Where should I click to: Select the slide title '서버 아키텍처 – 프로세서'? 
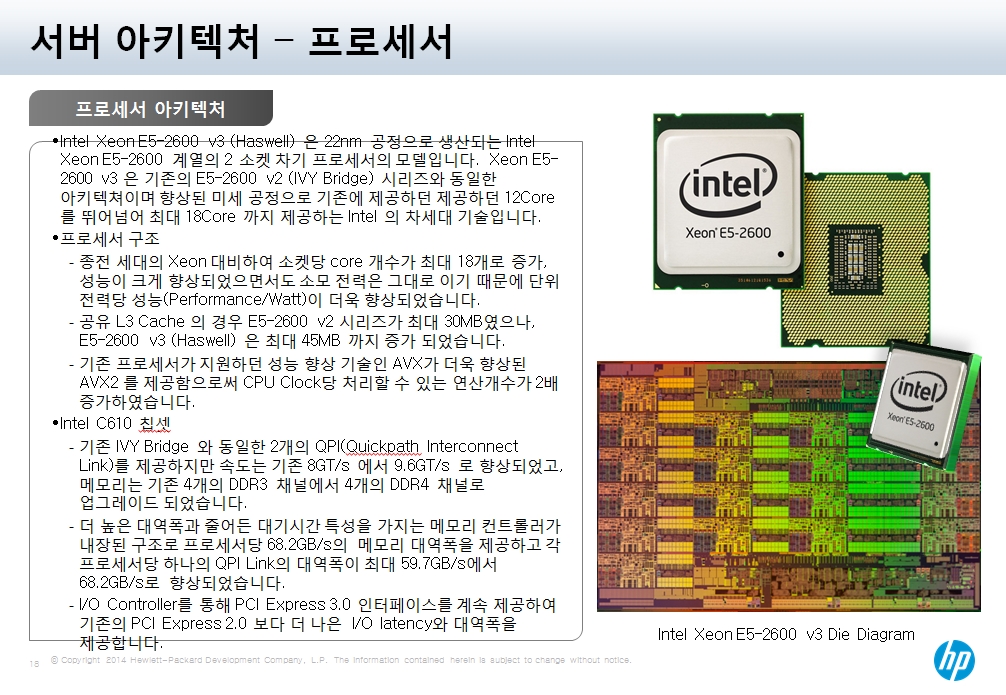point(243,40)
